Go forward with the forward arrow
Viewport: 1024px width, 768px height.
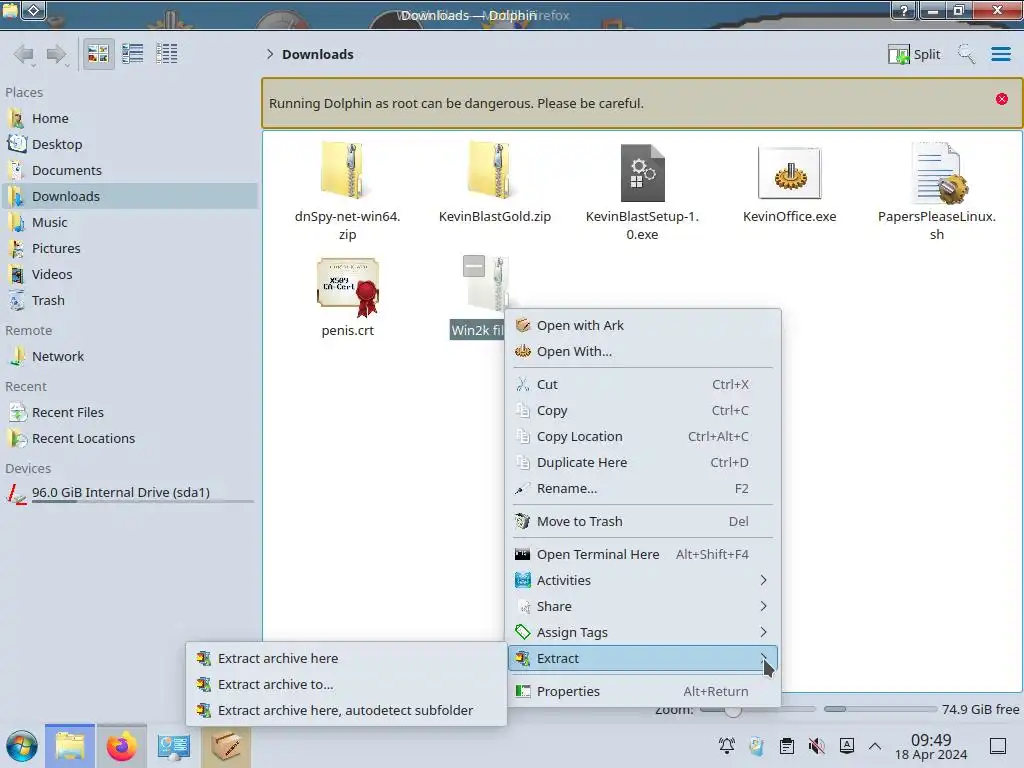pos(57,54)
